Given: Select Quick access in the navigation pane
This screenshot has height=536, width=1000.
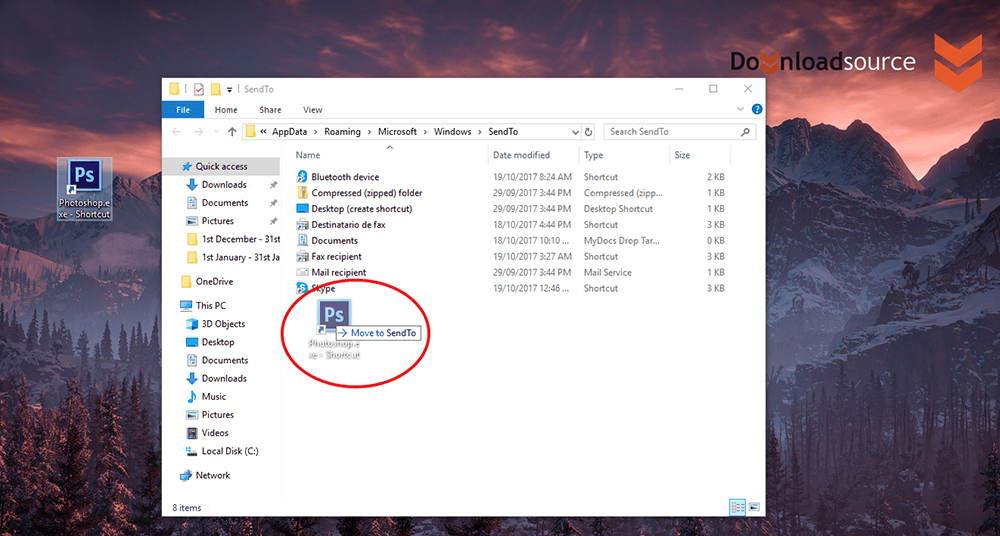Looking at the screenshot, I should point(221,167).
